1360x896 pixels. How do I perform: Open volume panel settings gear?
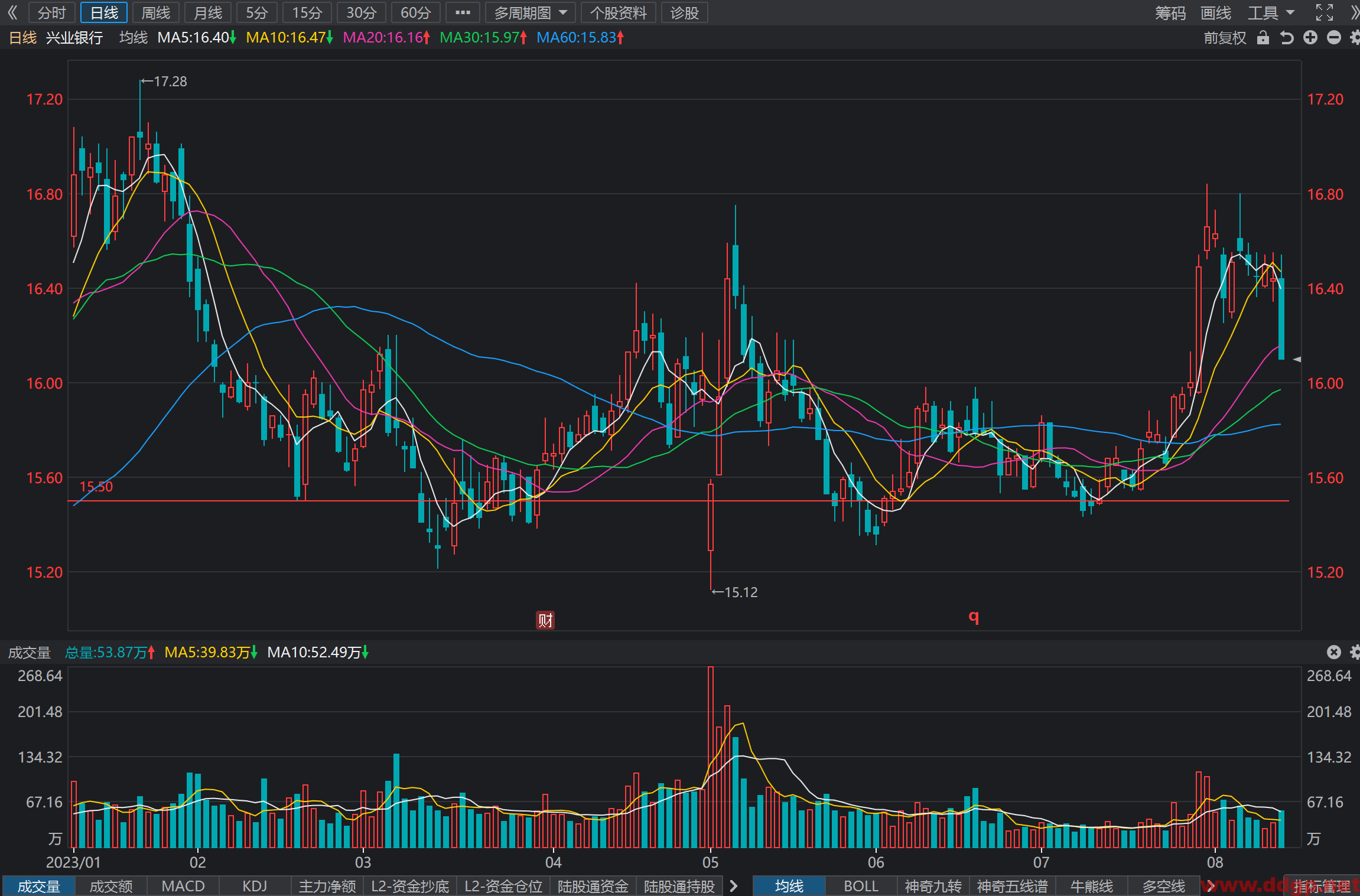(1355, 652)
